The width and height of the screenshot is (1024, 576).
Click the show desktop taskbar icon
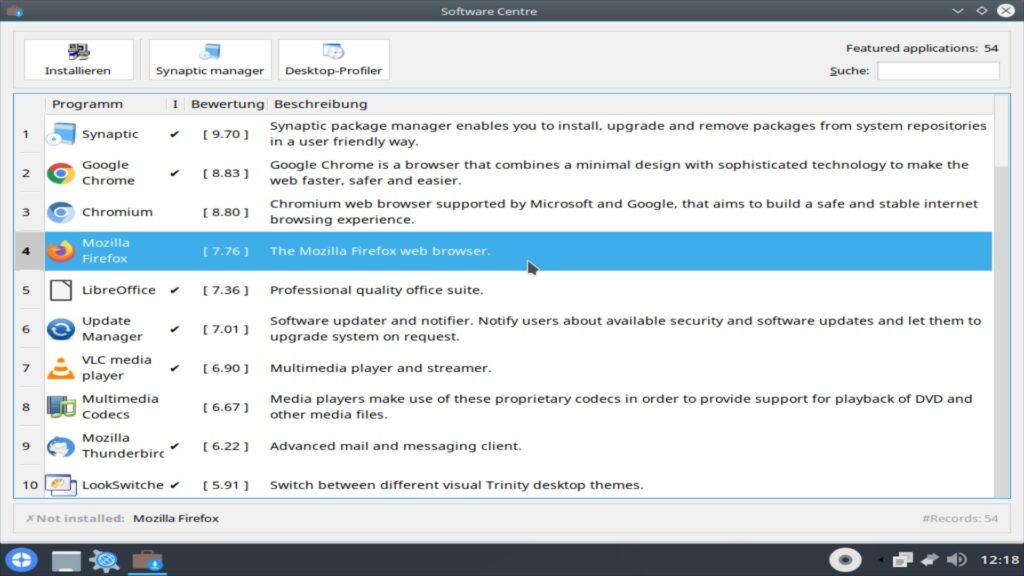point(66,560)
